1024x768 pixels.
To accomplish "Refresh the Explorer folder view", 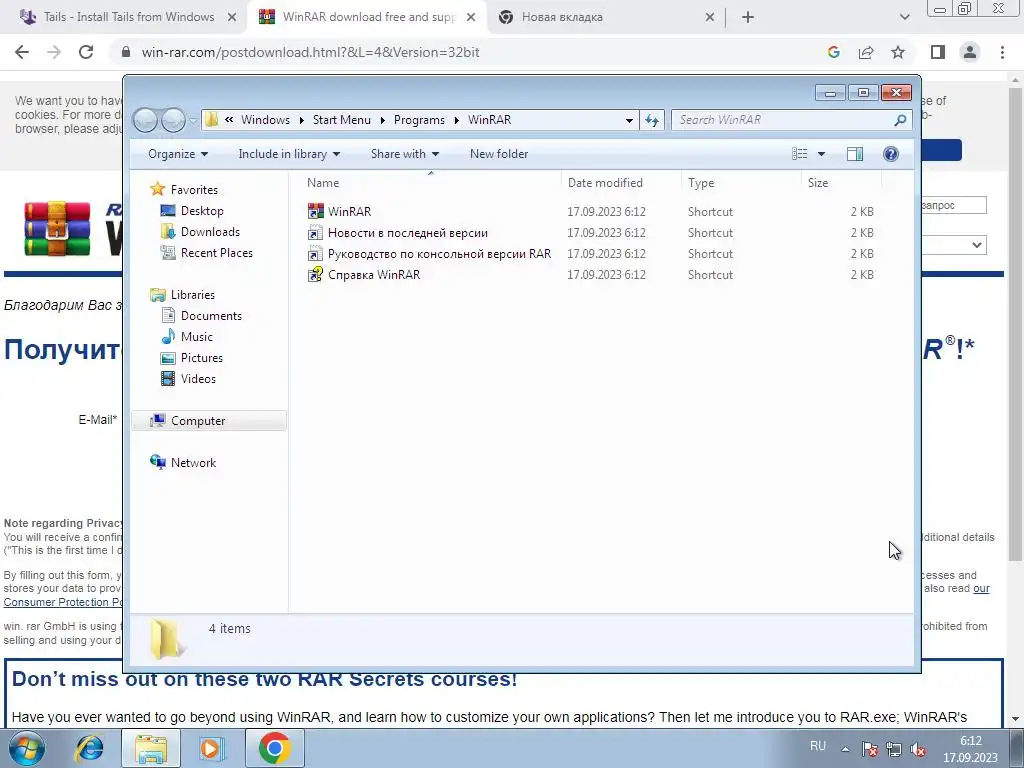I will 652,120.
